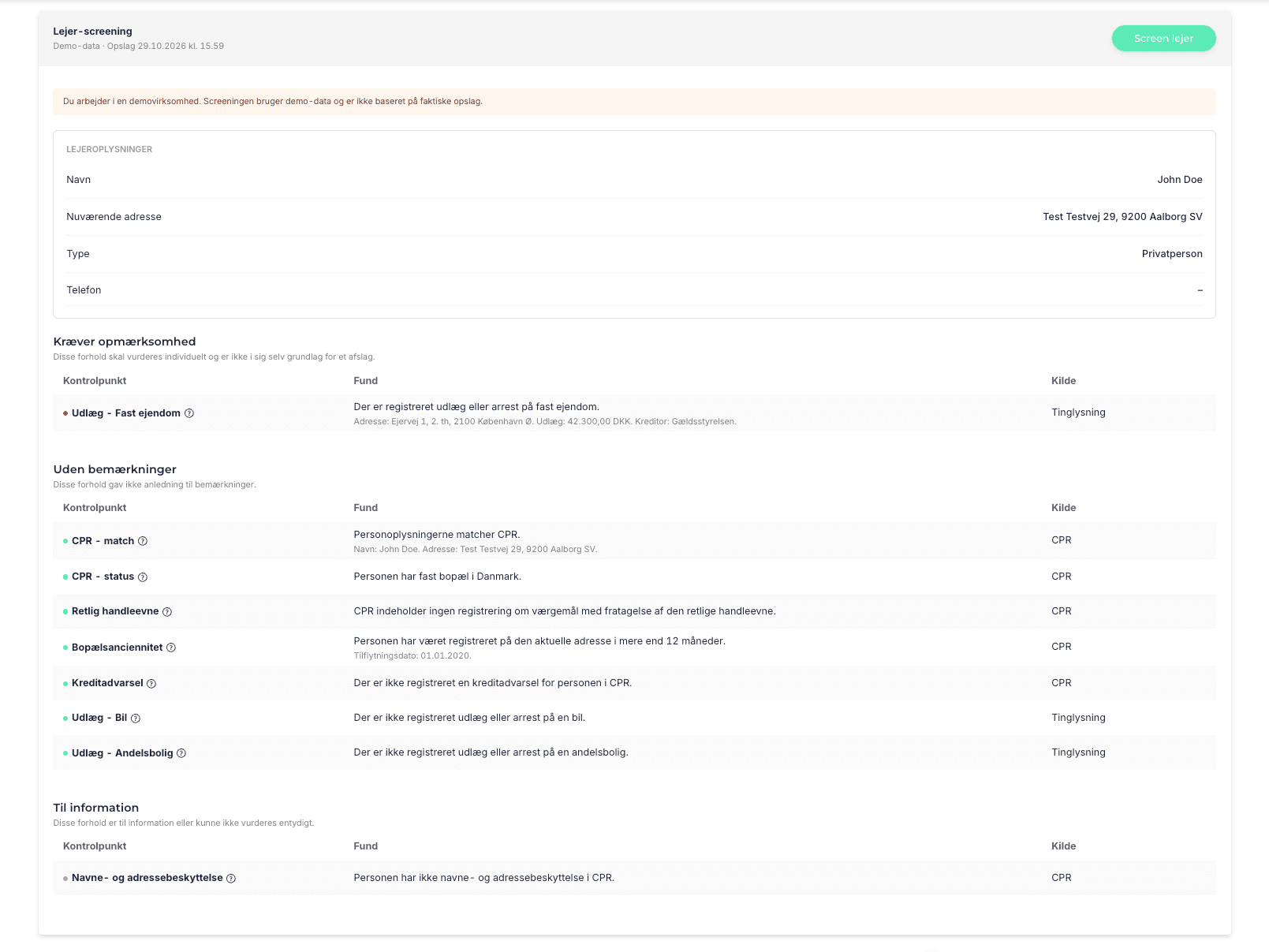Click help icon next to Bopælsanciennitet
1269x952 pixels.
click(x=171, y=648)
